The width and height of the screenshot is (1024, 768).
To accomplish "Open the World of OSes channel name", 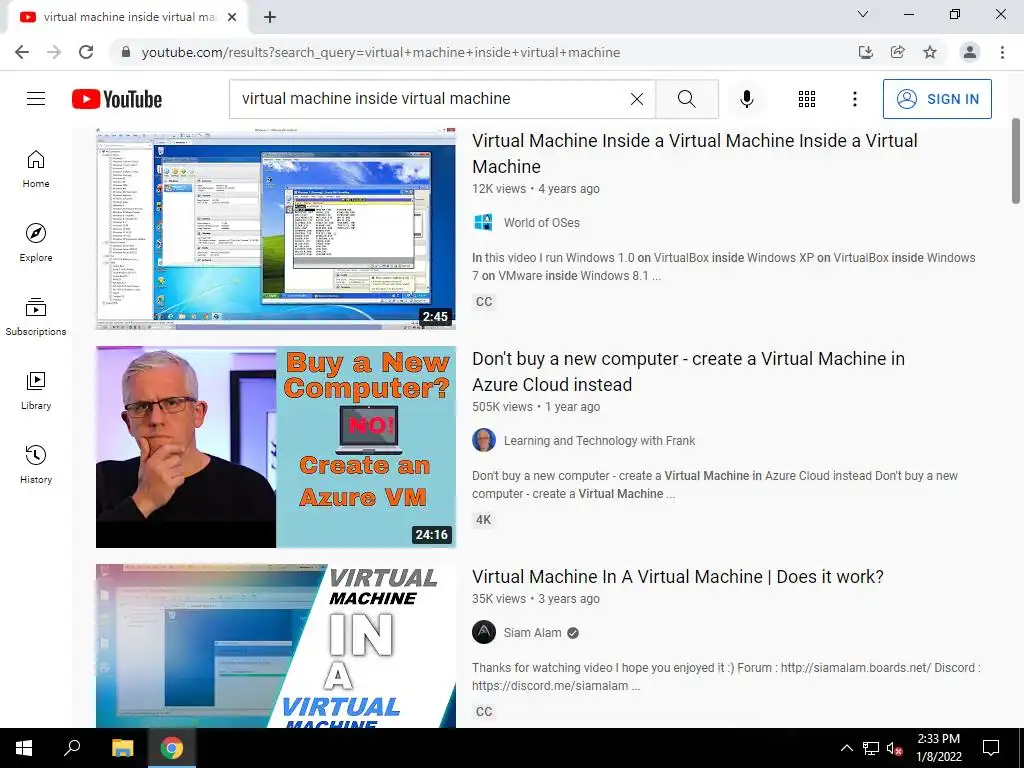I will coord(541,223).
